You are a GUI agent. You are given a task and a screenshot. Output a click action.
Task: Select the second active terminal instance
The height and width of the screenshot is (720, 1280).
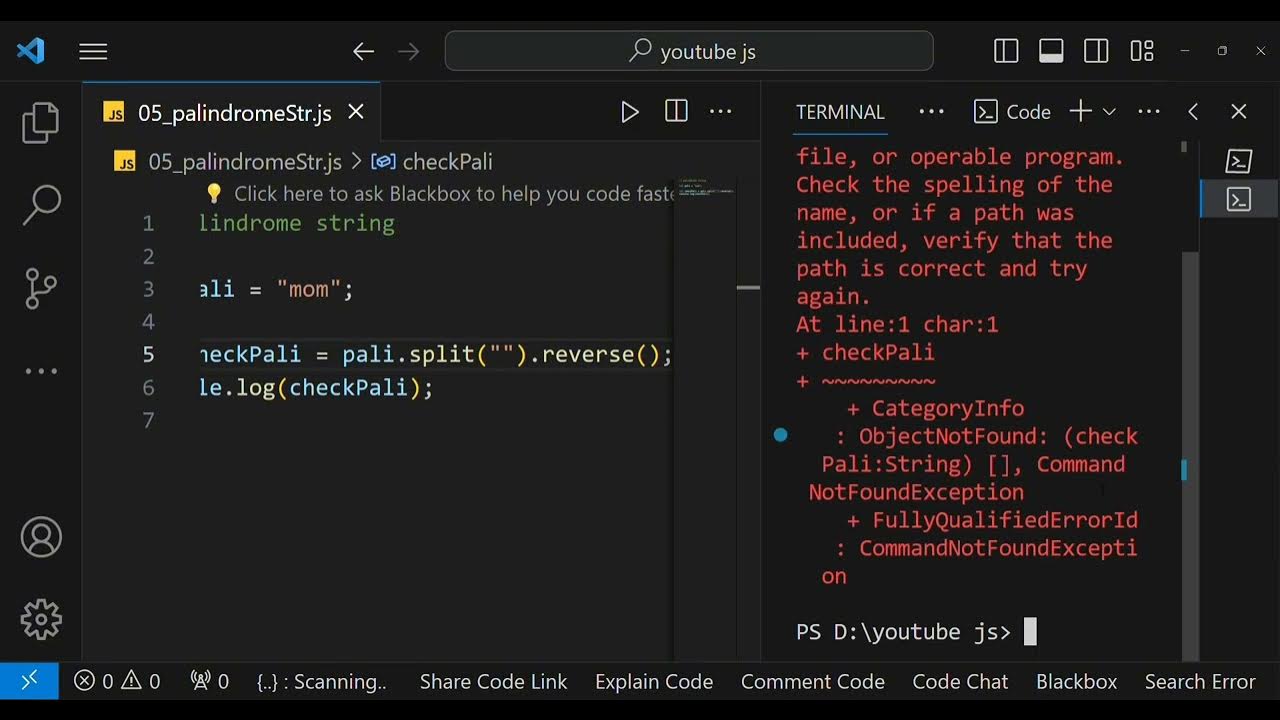1239,199
